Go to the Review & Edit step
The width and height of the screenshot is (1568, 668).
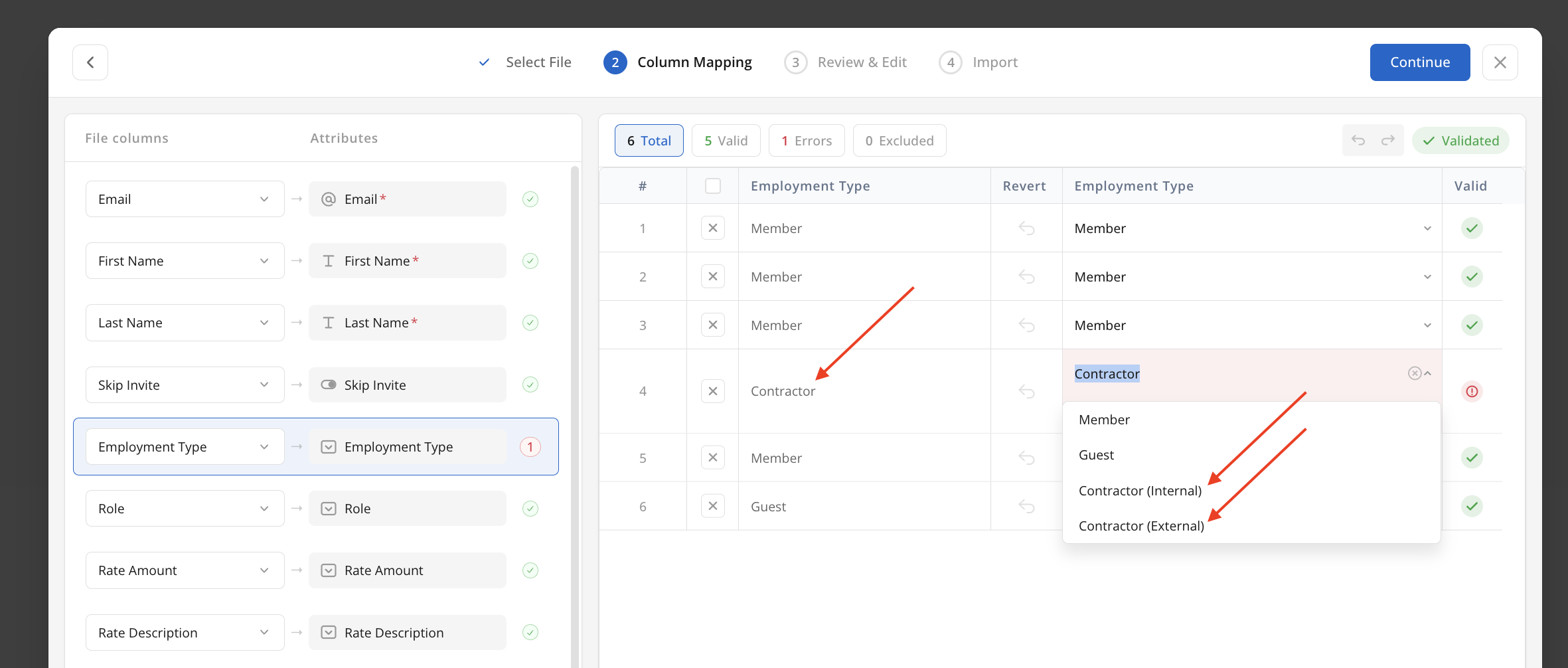click(846, 62)
